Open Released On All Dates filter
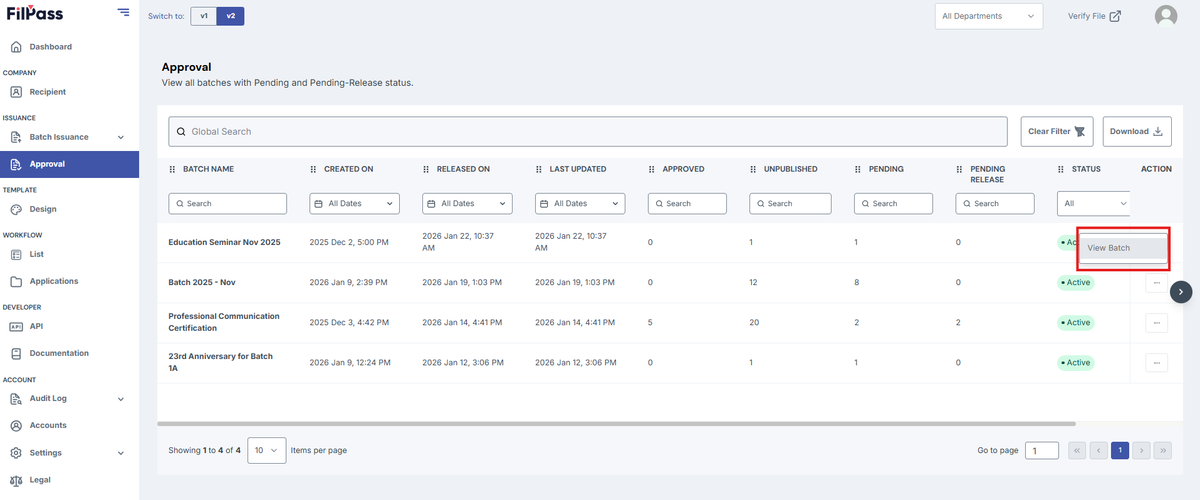The width and height of the screenshot is (1200, 500). coord(467,203)
